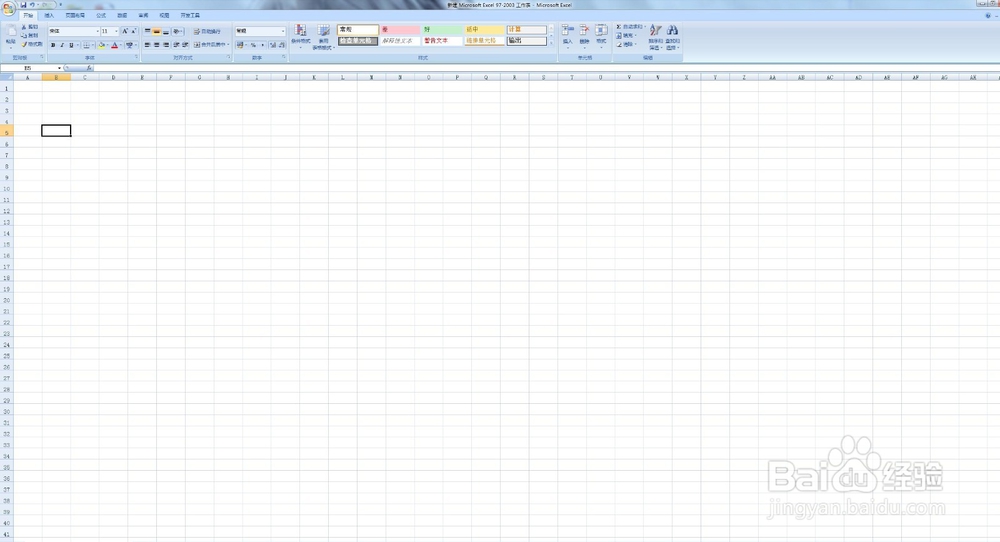Open the font size dropdown
This screenshot has width=1000, height=542.
(116, 31)
